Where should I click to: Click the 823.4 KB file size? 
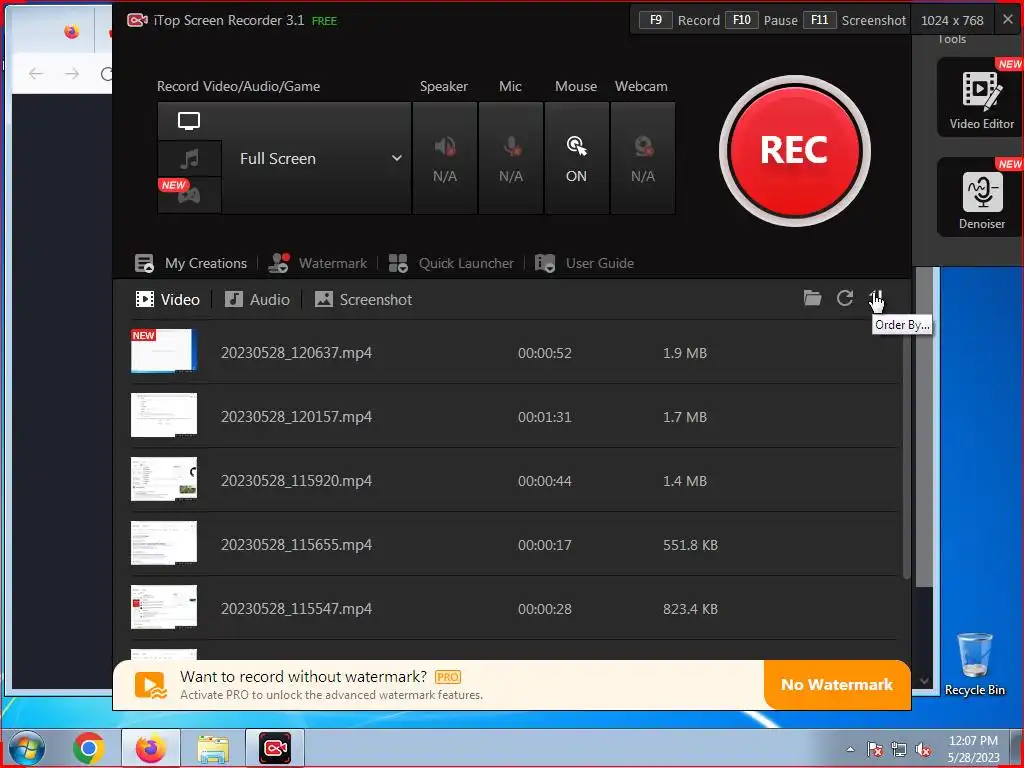690,609
